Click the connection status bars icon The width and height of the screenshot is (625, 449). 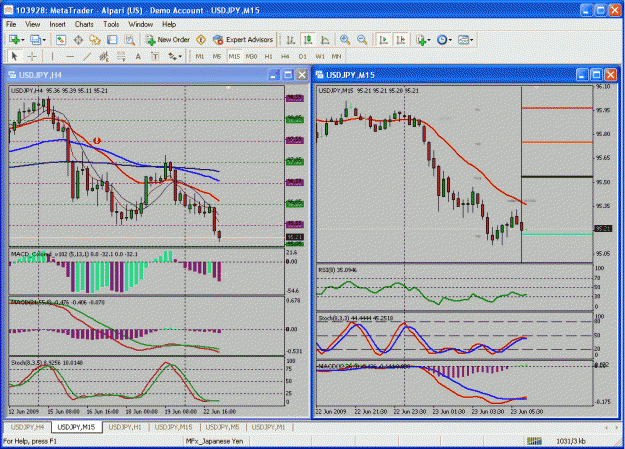(x=534, y=441)
